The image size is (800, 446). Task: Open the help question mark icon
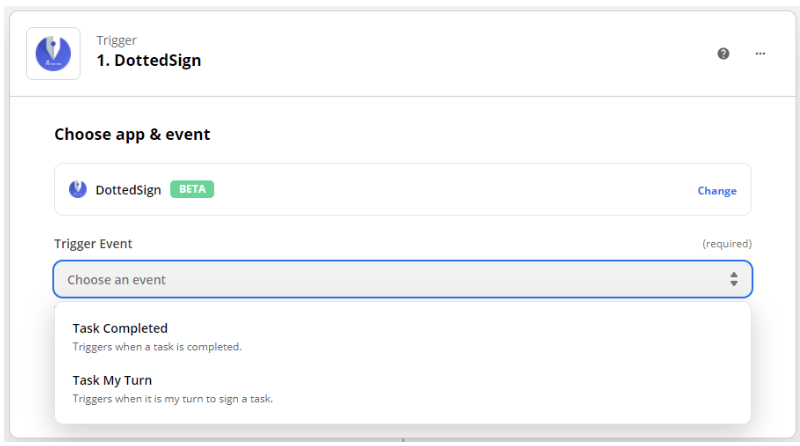723,54
